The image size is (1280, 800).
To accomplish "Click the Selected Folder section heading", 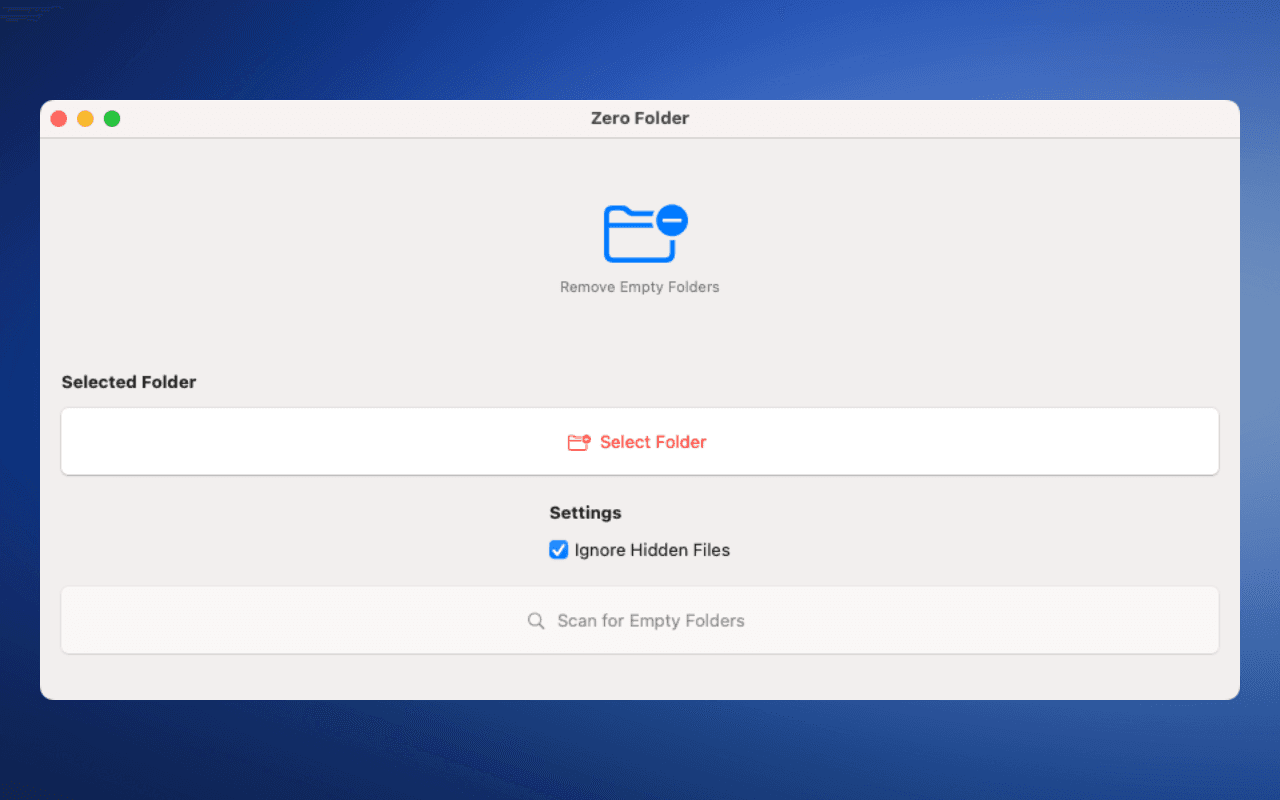I will (128, 381).
